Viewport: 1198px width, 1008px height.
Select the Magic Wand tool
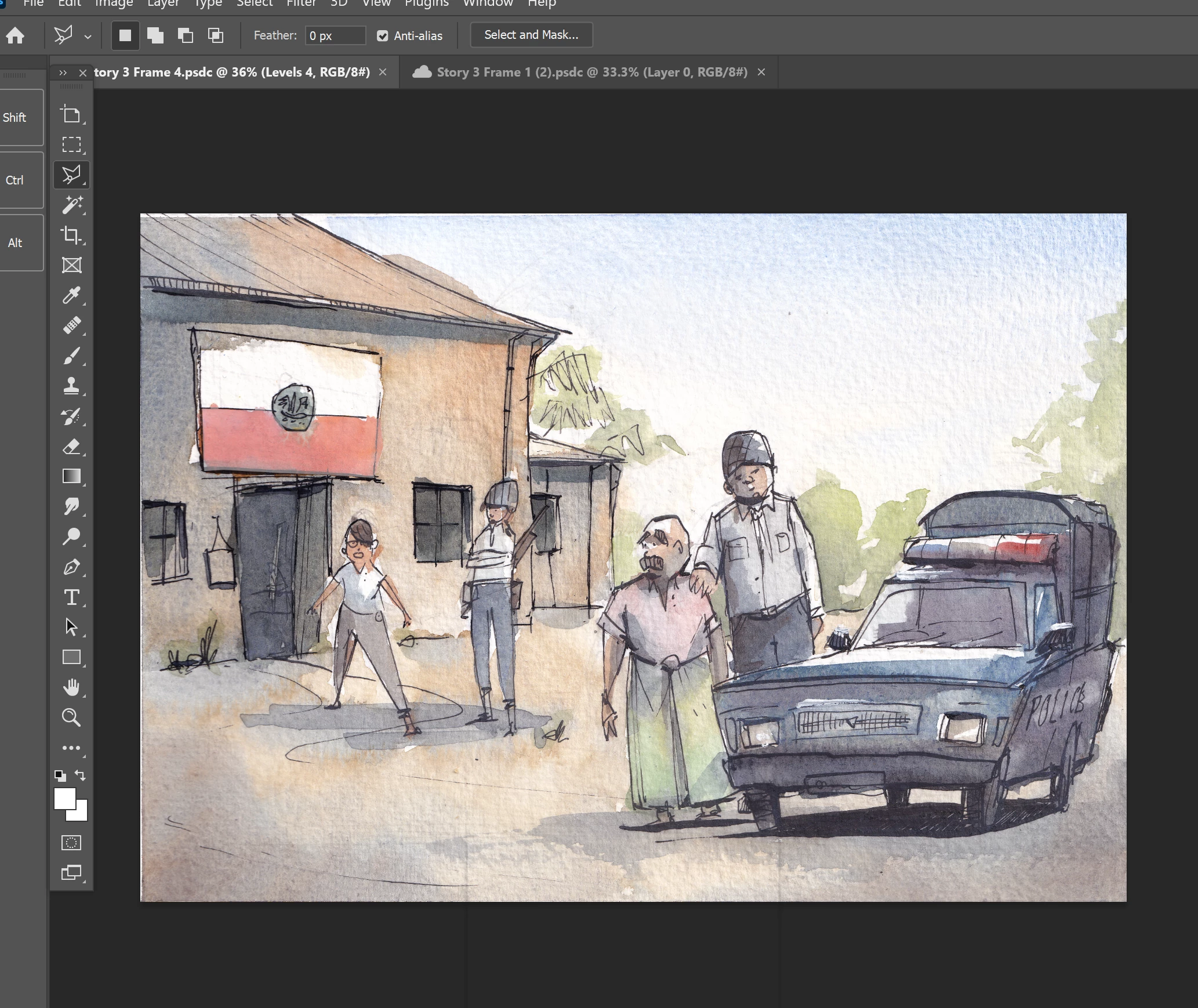click(x=72, y=205)
